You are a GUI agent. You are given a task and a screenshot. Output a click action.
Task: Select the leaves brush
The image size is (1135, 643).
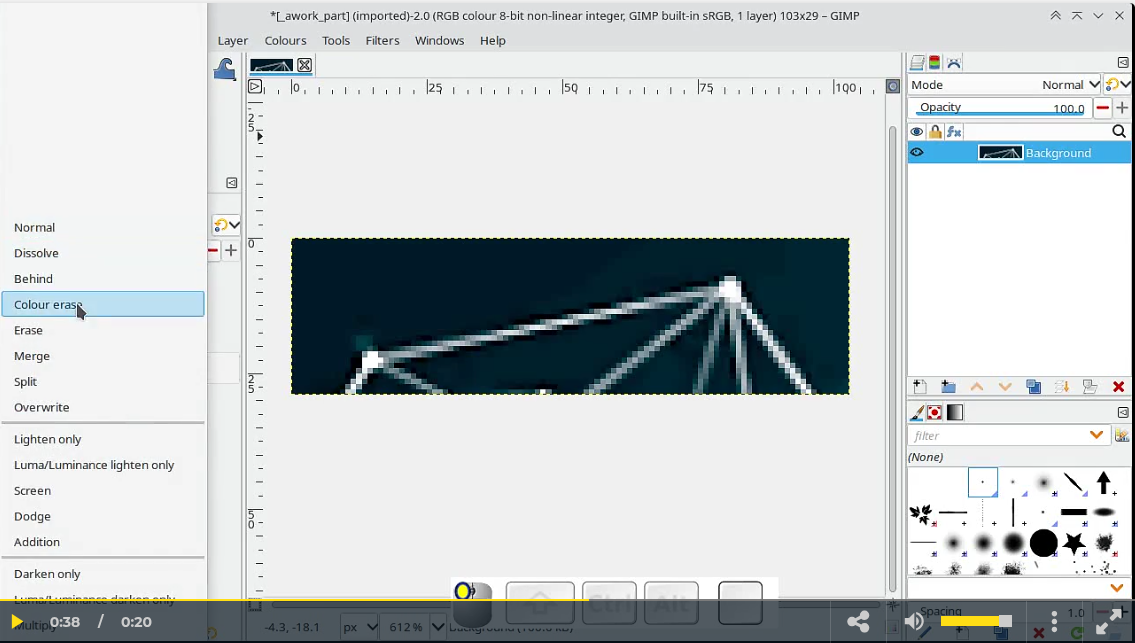(921, 514)
